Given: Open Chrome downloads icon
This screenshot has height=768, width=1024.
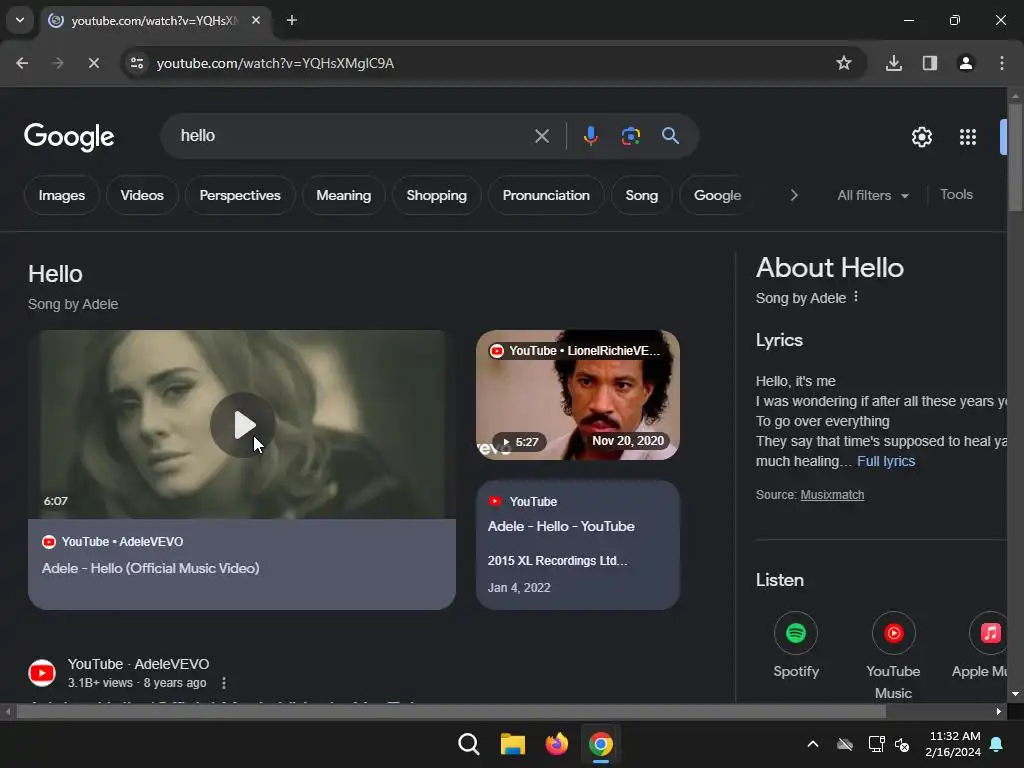Looking at the screenshot, I should (x=894, y=63).
